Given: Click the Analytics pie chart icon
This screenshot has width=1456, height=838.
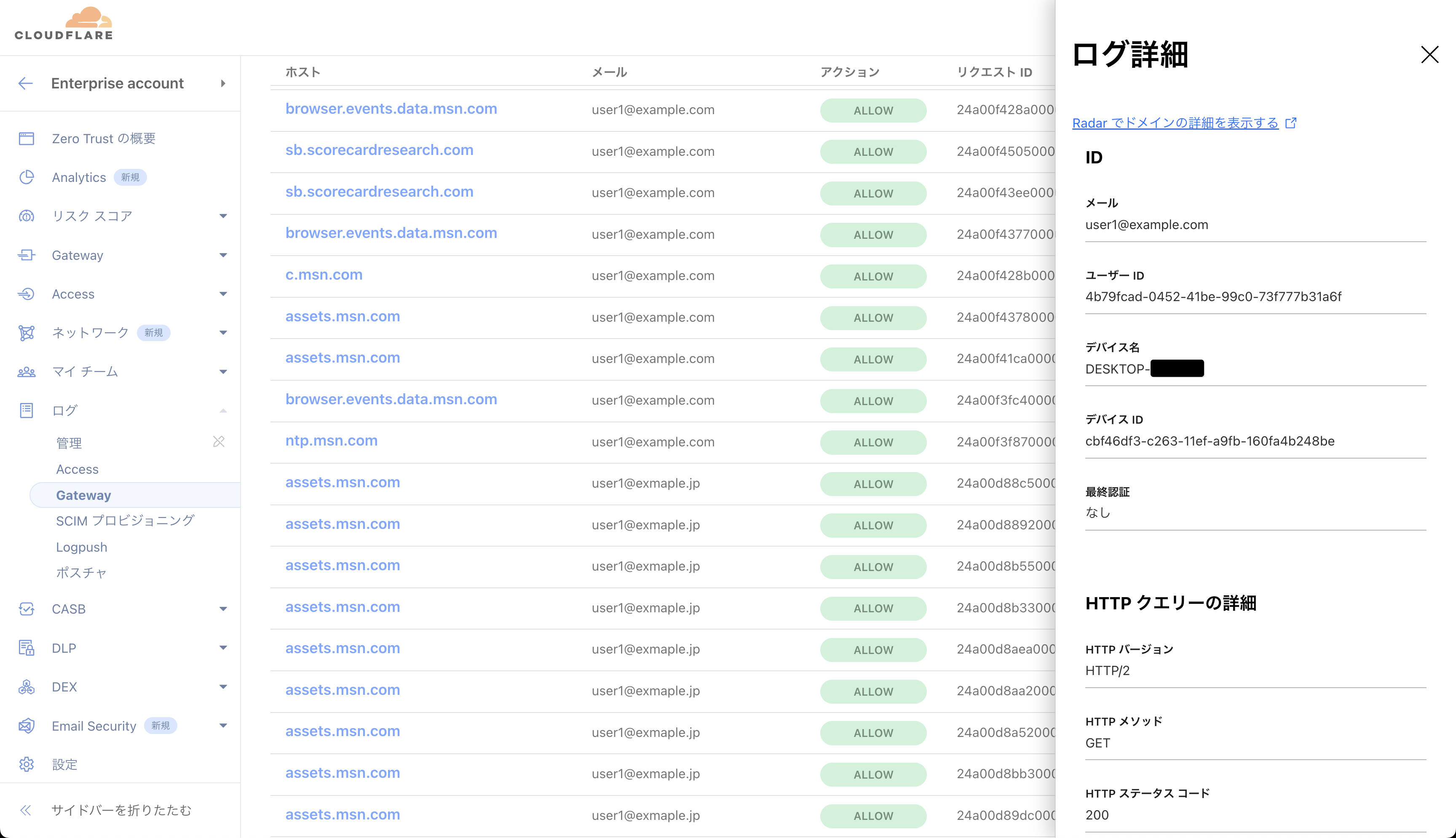Looking at the screenshot, I should click(27, 177).
